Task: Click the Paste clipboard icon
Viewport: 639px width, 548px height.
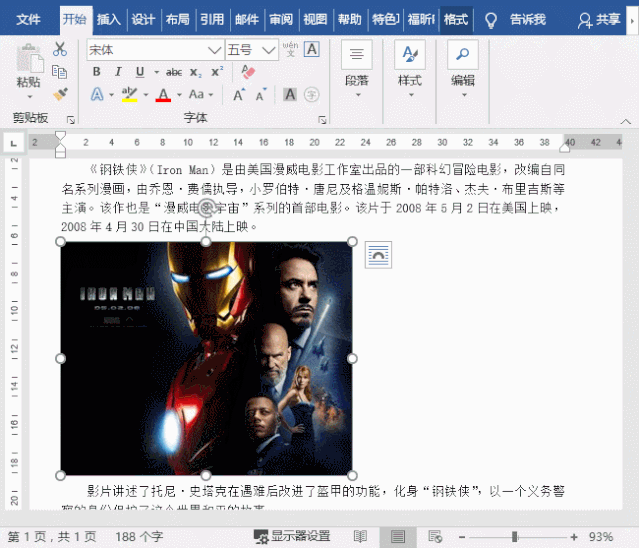Action: 30,58
